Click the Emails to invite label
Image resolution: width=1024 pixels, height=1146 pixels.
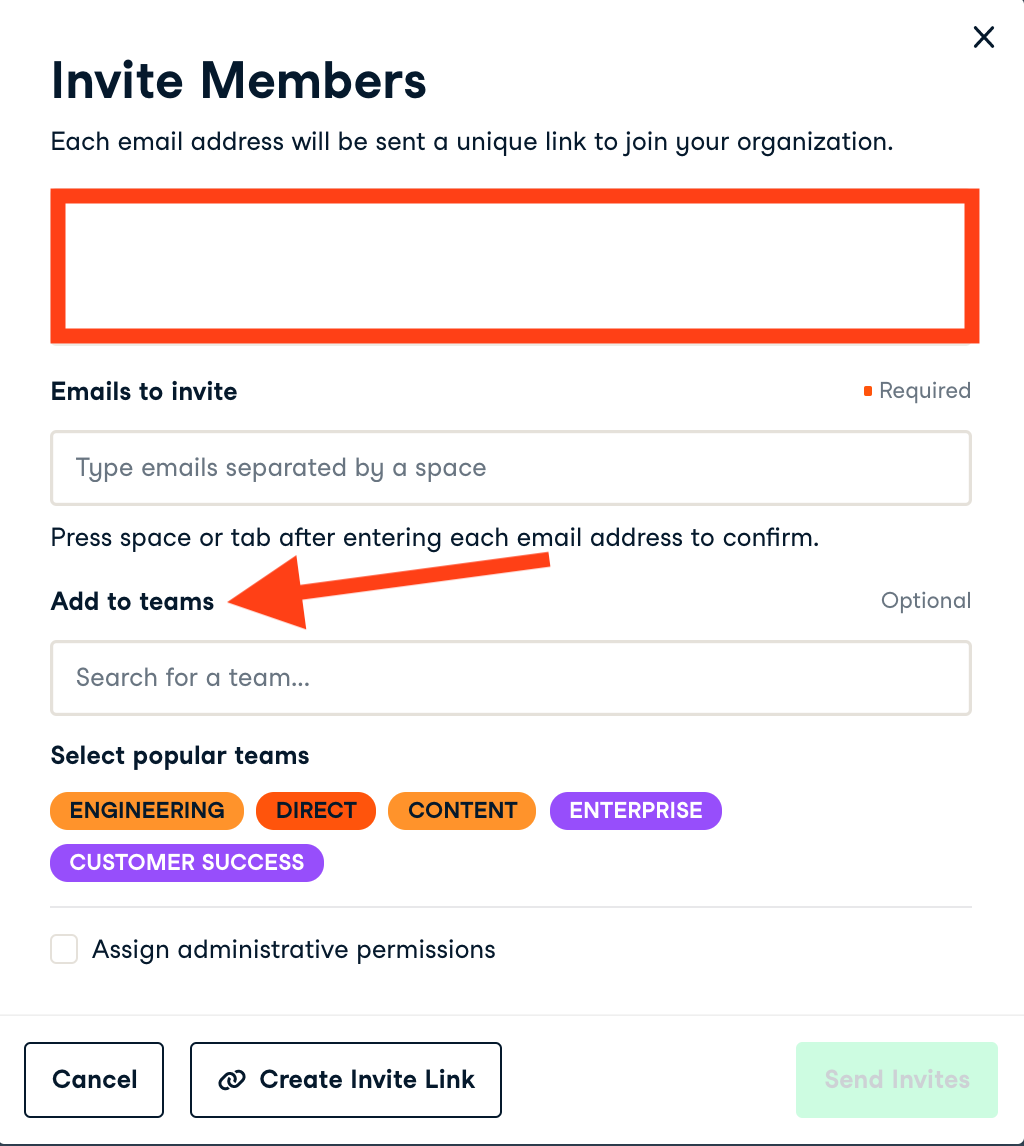(144, 391)
